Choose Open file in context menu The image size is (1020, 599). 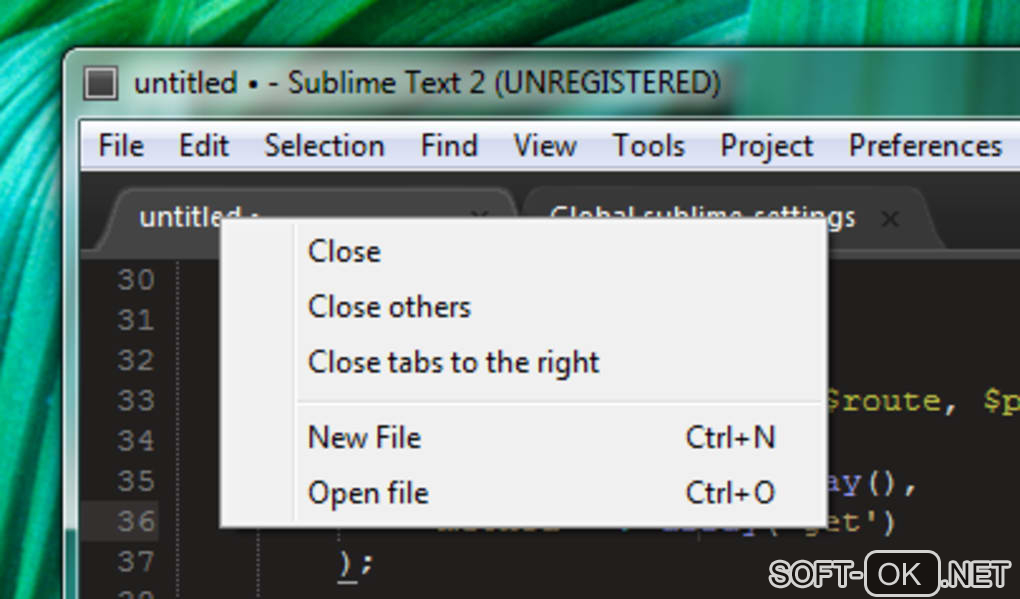(368, 493)
